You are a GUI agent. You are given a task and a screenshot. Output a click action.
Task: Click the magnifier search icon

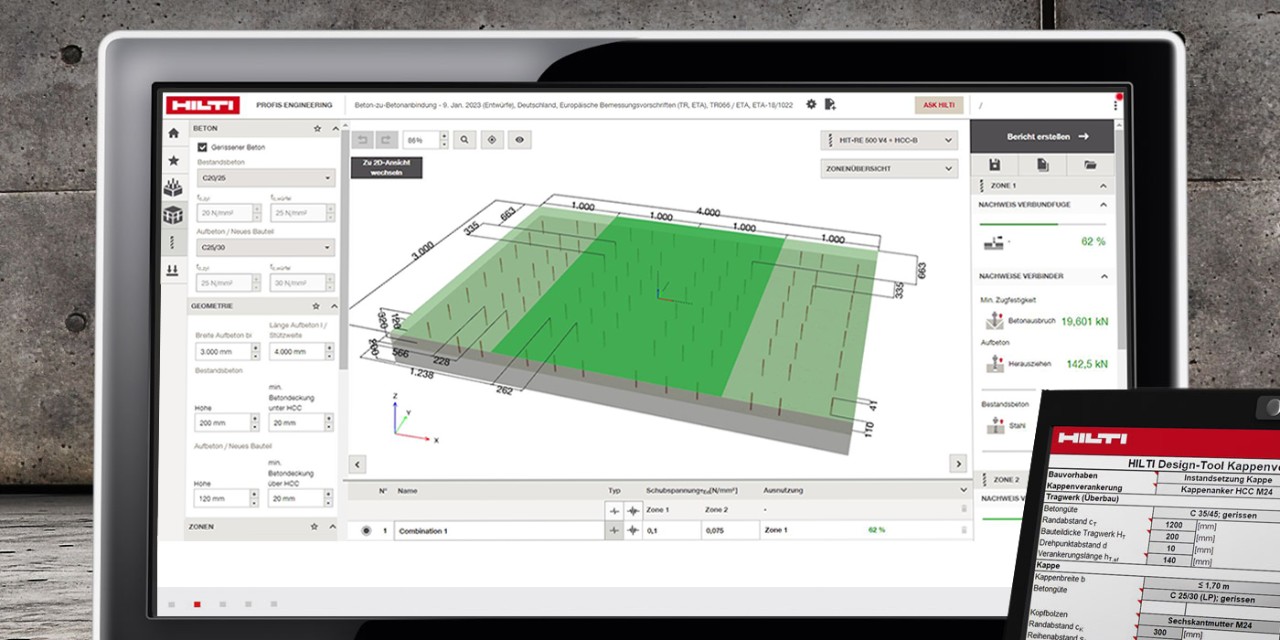click(464, 140)
